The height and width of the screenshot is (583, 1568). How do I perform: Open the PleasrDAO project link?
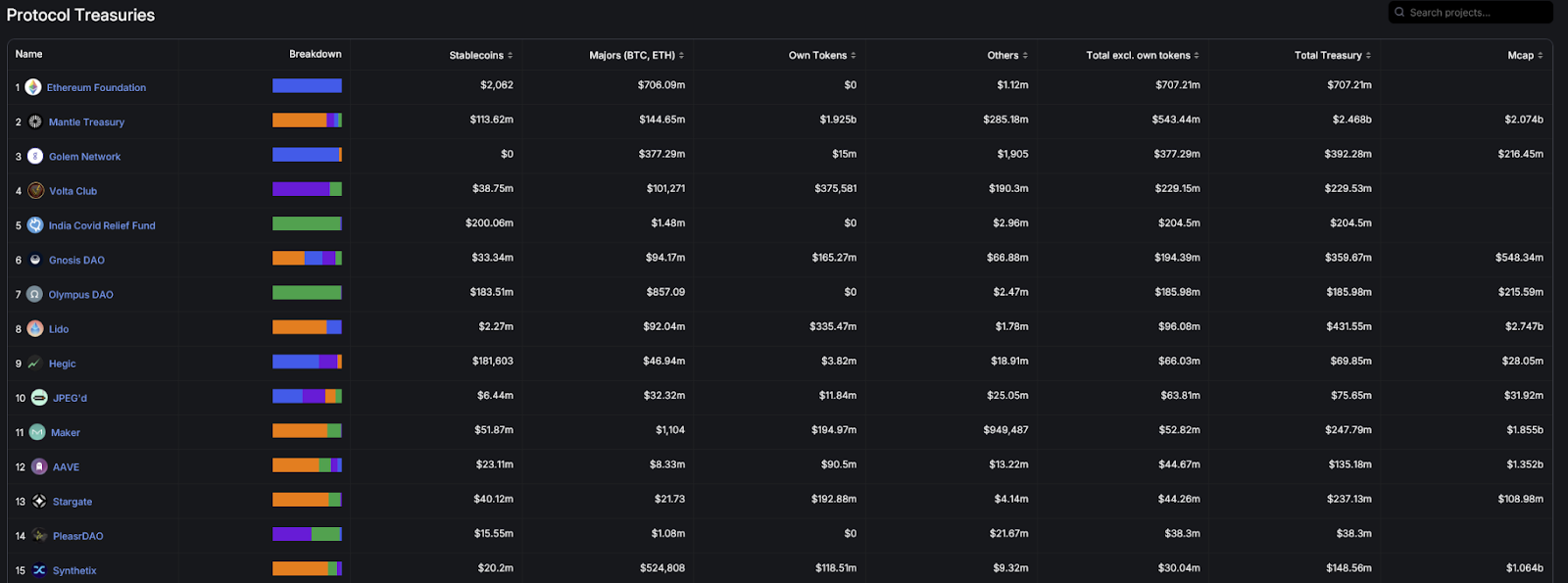click(x=77, y=535)
